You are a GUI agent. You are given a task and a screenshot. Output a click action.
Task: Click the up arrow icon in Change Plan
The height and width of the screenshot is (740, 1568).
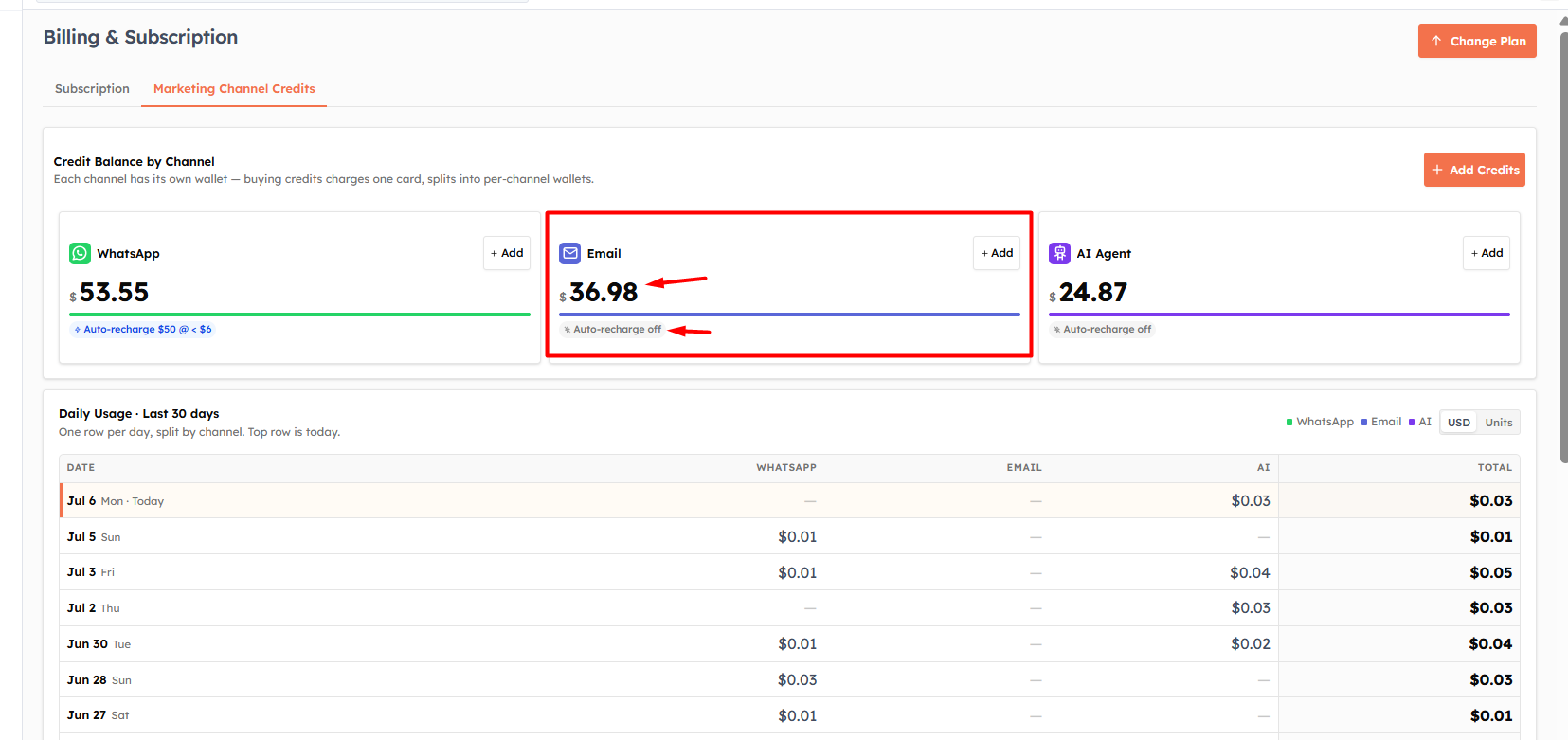[1436, 41]
